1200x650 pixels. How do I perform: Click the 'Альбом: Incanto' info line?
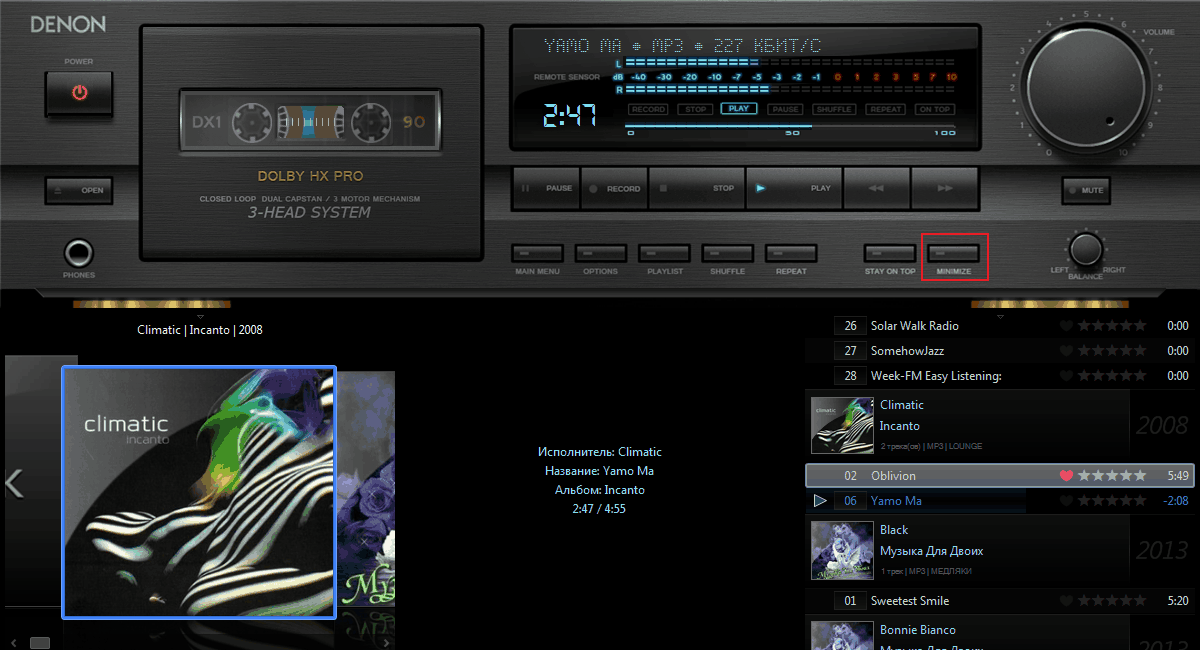600,490
